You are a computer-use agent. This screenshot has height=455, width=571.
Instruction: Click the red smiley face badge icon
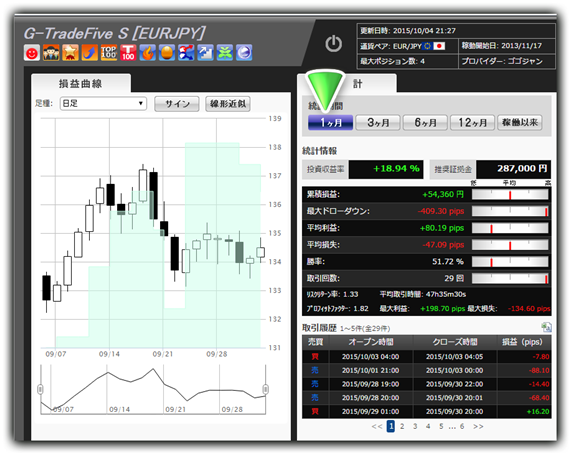[x=32, y=53]
